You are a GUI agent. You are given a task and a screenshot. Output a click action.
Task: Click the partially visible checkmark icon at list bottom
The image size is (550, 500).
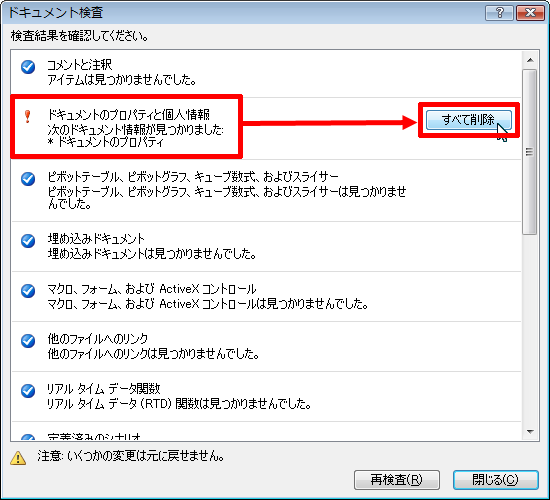pos(28,438)
